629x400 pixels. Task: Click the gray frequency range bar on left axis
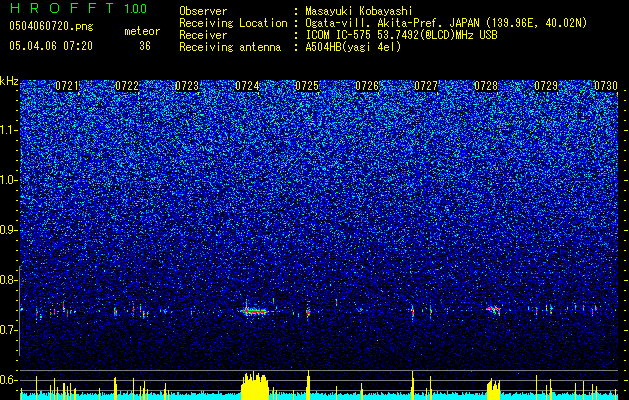click(x=20, y=310)
